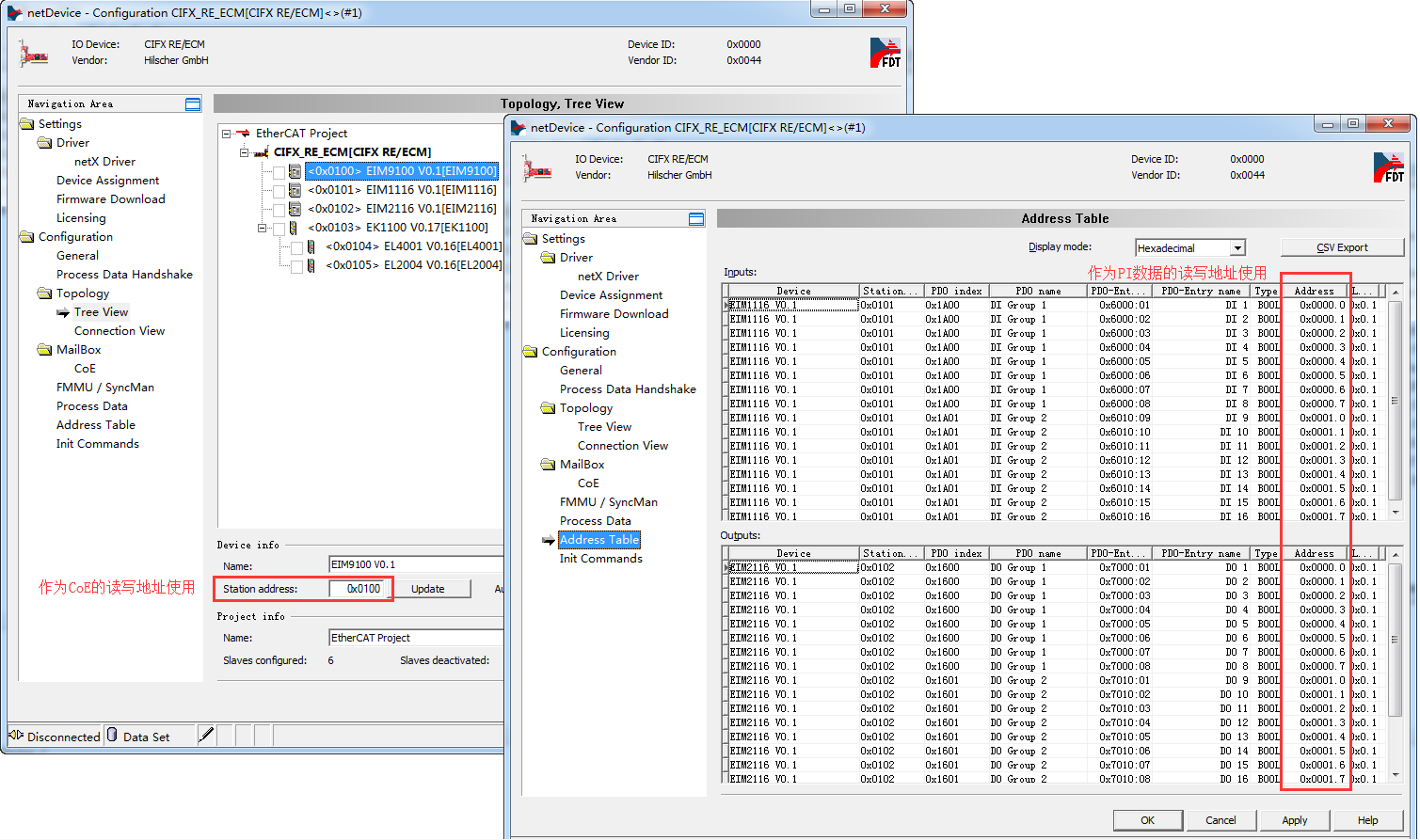1420x840 pixels.
Task: Click the device card icon in Tree View window header
Action: pos(34,54)
